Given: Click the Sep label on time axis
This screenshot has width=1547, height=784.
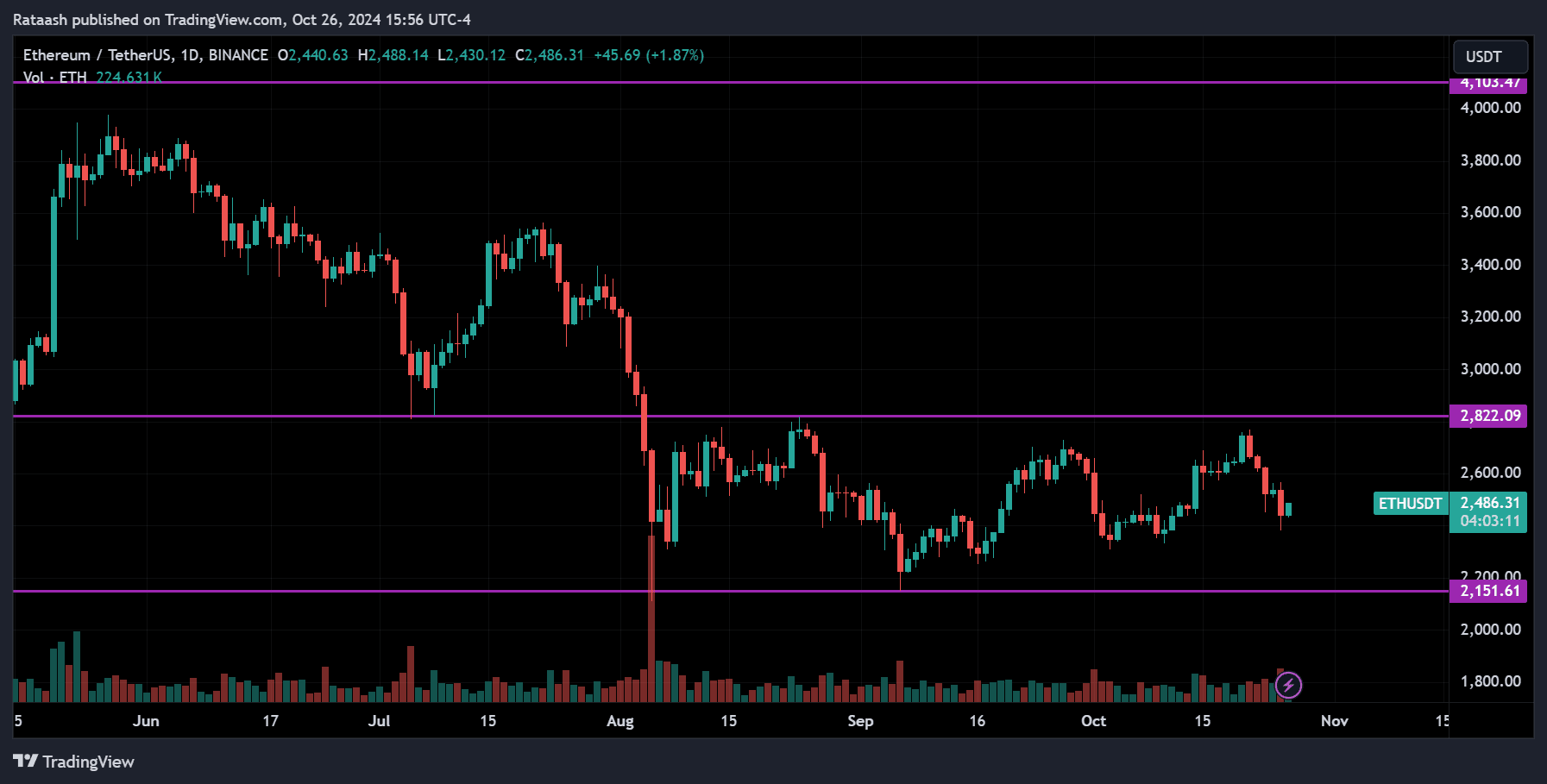Looking at the screenshot, I should coord(860,721).
